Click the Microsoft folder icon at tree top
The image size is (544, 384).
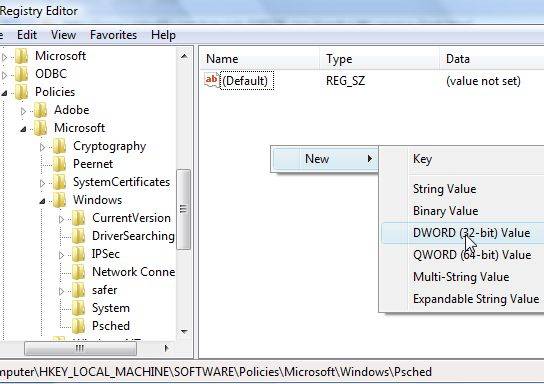pos(22,56)
